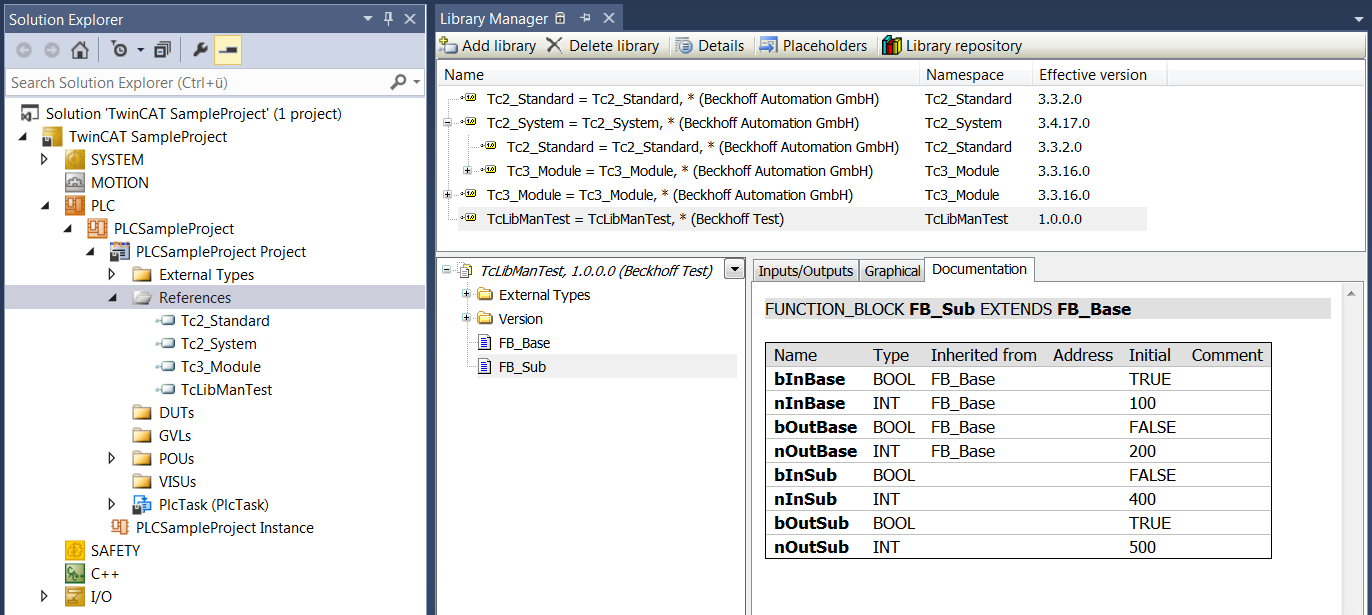Expand the top-level Tc3_Module library row
This screenshot has width=1372, height=615.
pos(447,195)
